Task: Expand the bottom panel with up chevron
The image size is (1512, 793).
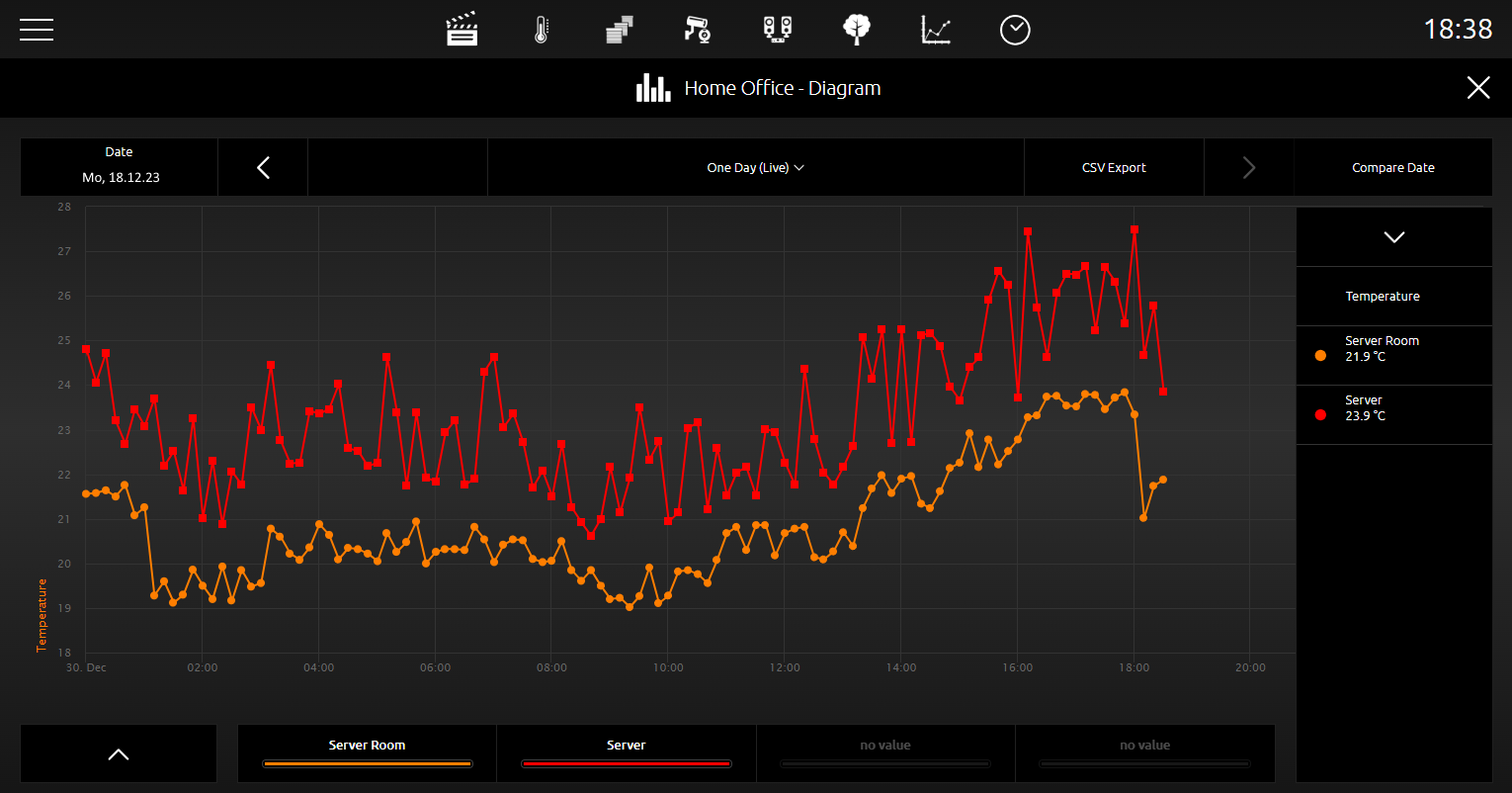Action: [119, 753]
